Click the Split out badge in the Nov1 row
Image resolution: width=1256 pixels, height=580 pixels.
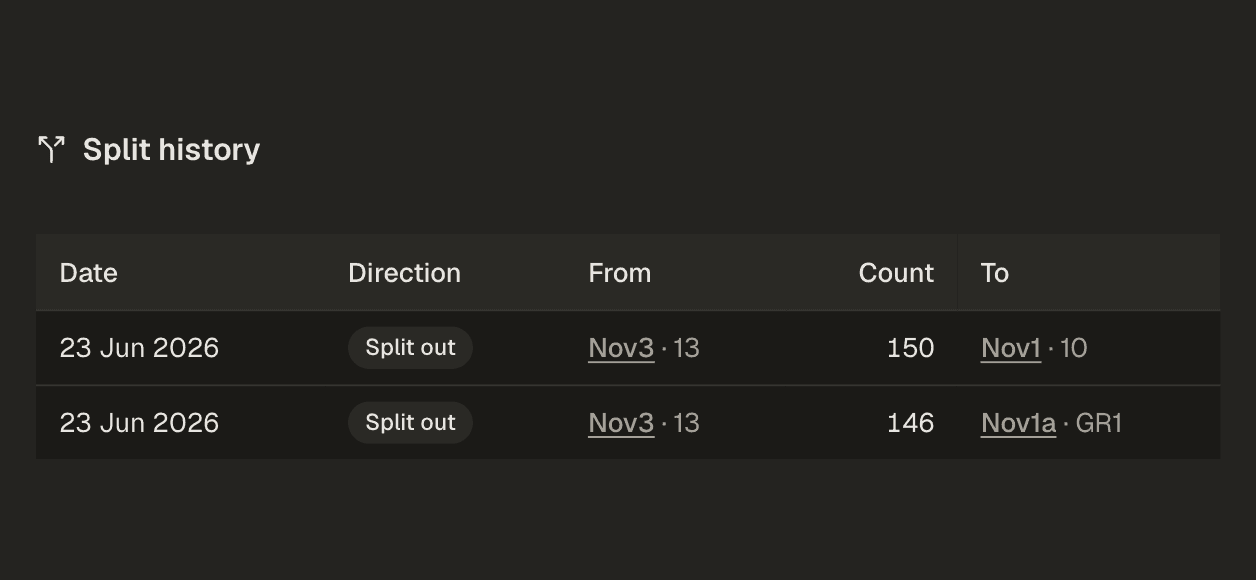click(410, 348)
